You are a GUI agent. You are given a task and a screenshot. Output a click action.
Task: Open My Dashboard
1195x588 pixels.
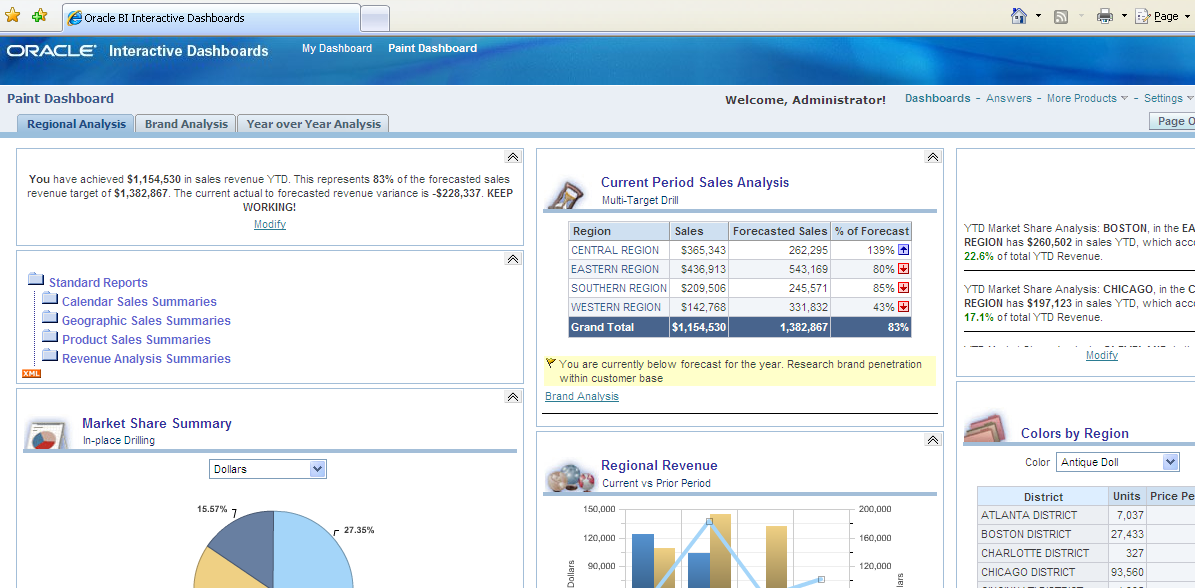(x=337, y=48)
